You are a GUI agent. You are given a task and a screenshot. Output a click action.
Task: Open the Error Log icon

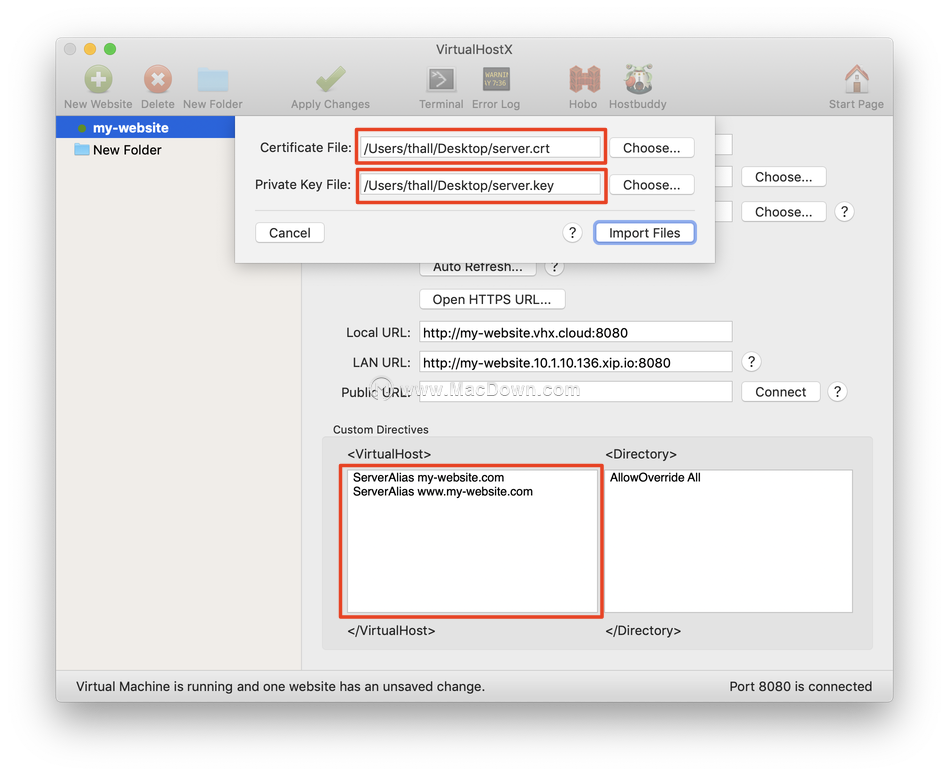(496, 79)
